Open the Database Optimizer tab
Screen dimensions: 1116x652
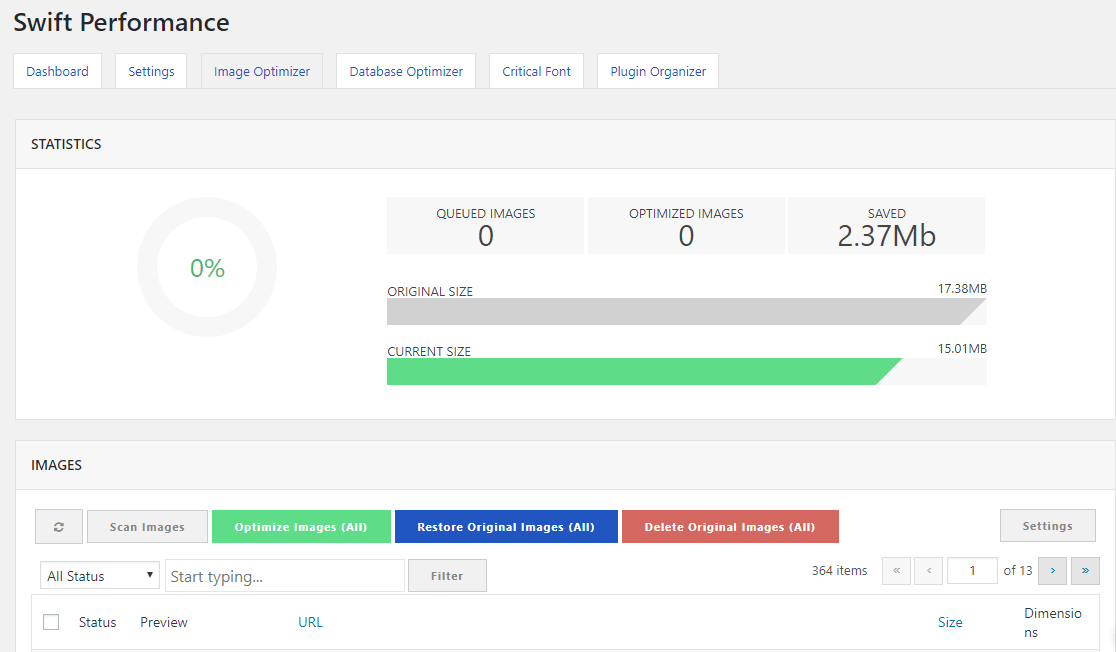click(406, 72)
